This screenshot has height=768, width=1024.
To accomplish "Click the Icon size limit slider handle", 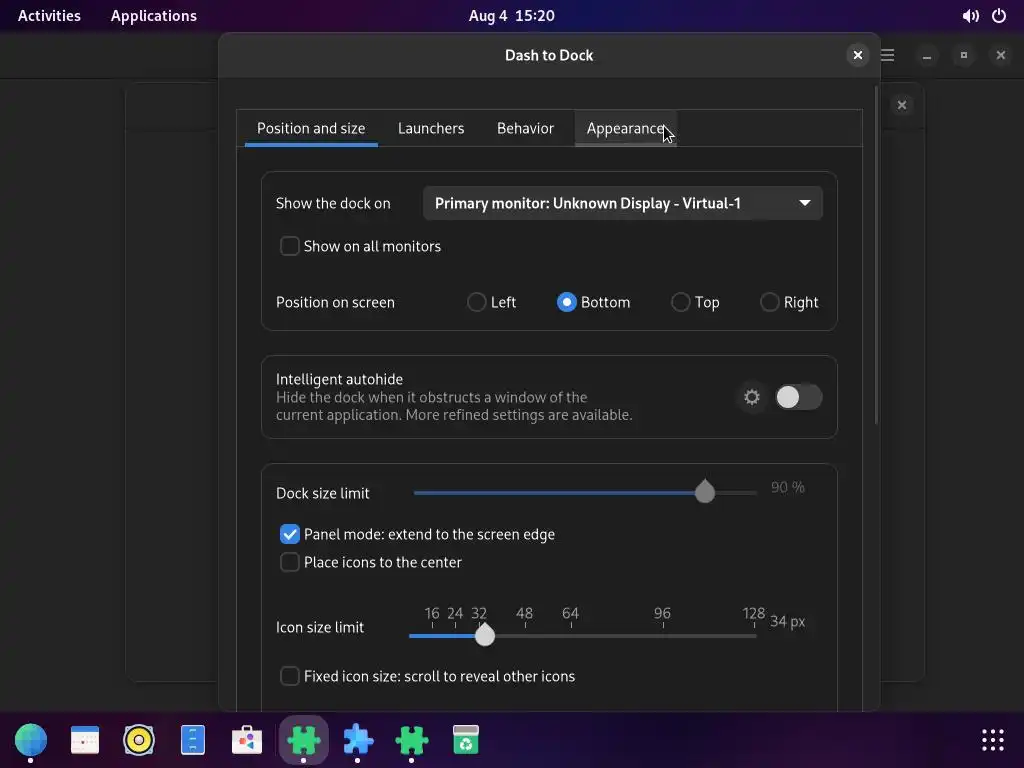I will (485, 635).
